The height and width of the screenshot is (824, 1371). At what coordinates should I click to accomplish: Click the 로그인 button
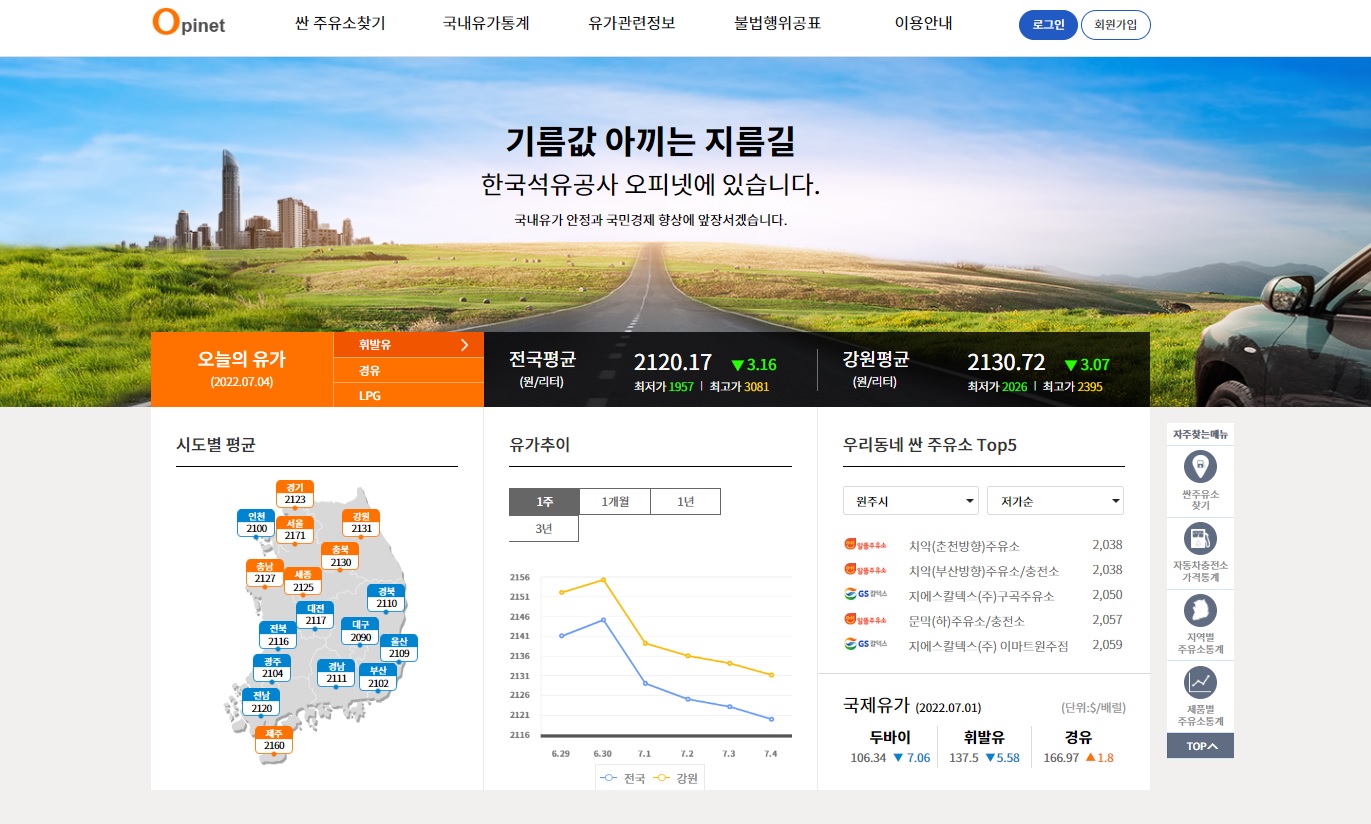1047,25
